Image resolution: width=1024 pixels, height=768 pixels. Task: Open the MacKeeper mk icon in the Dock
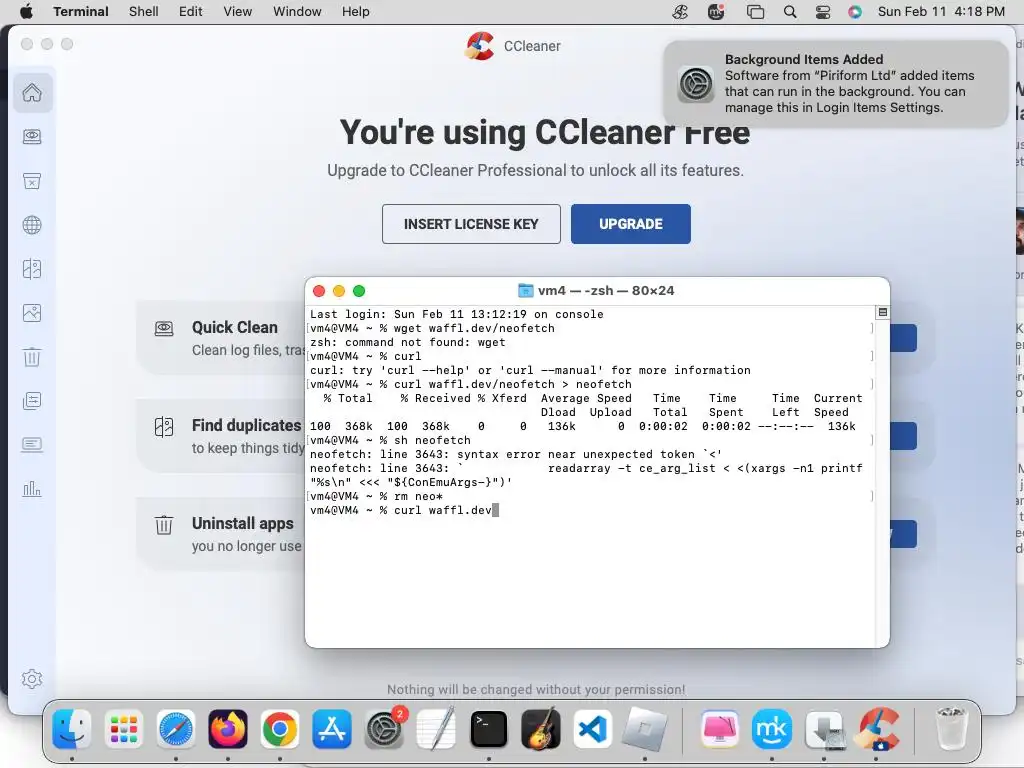click(x=771, y=729)
